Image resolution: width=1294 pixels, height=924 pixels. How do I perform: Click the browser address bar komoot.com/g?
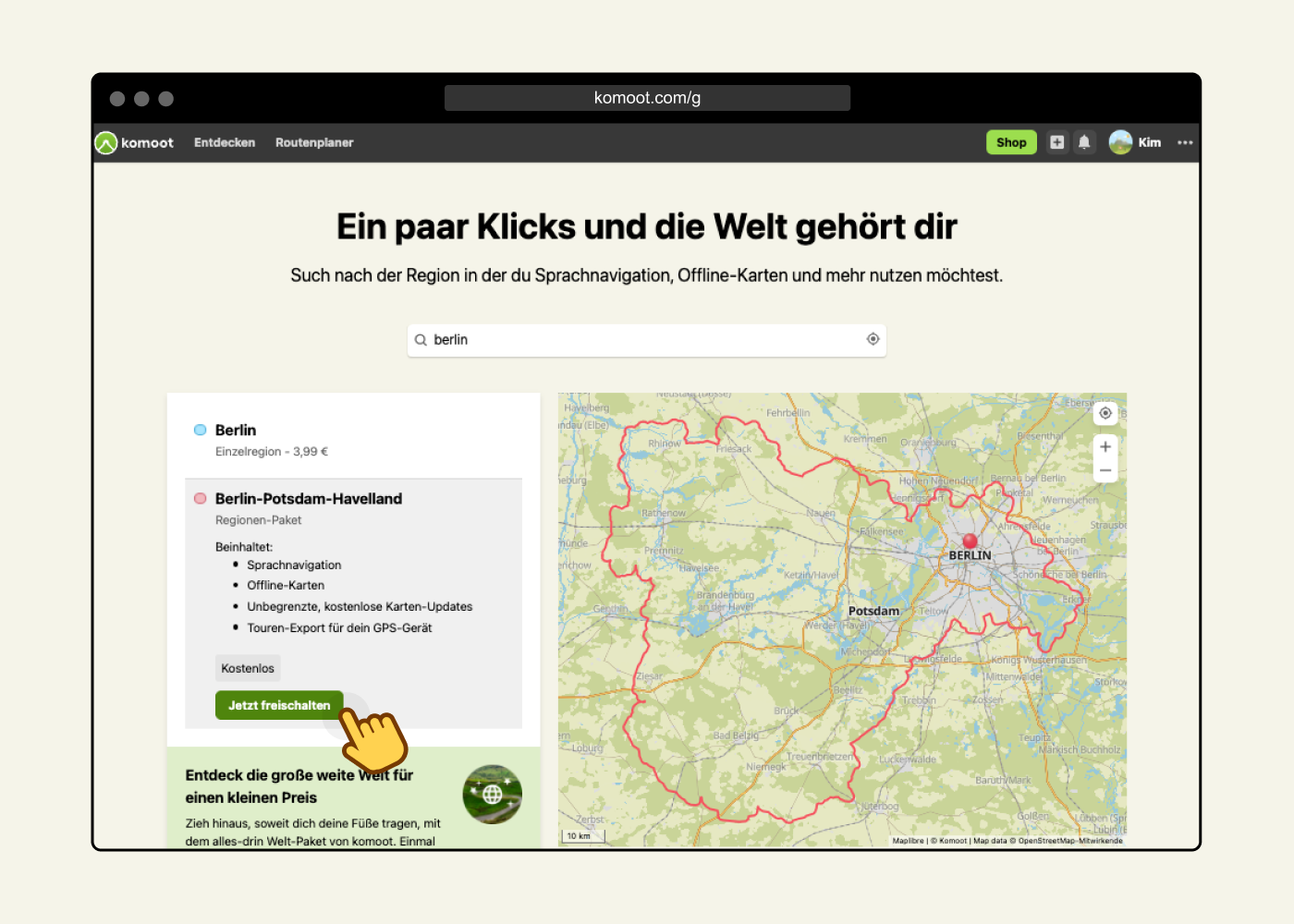pyautogui.click(x=647, y=98)
